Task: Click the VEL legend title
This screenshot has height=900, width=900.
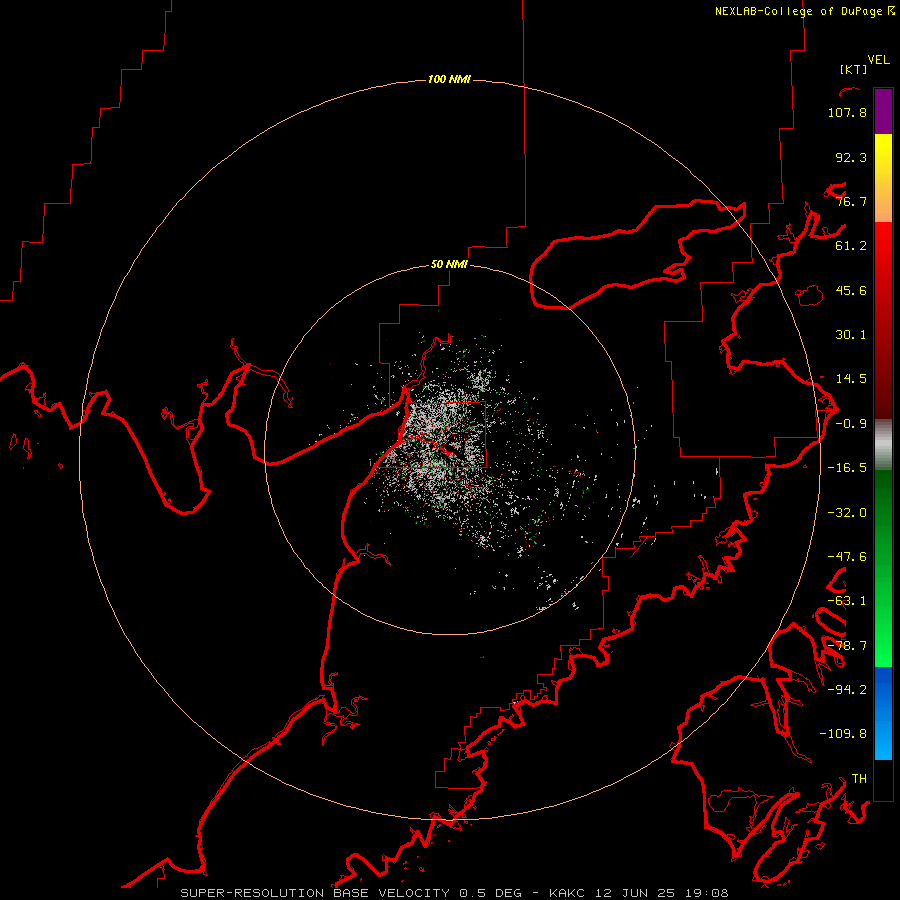Action: pyautogui.click(x=878, y=60)
